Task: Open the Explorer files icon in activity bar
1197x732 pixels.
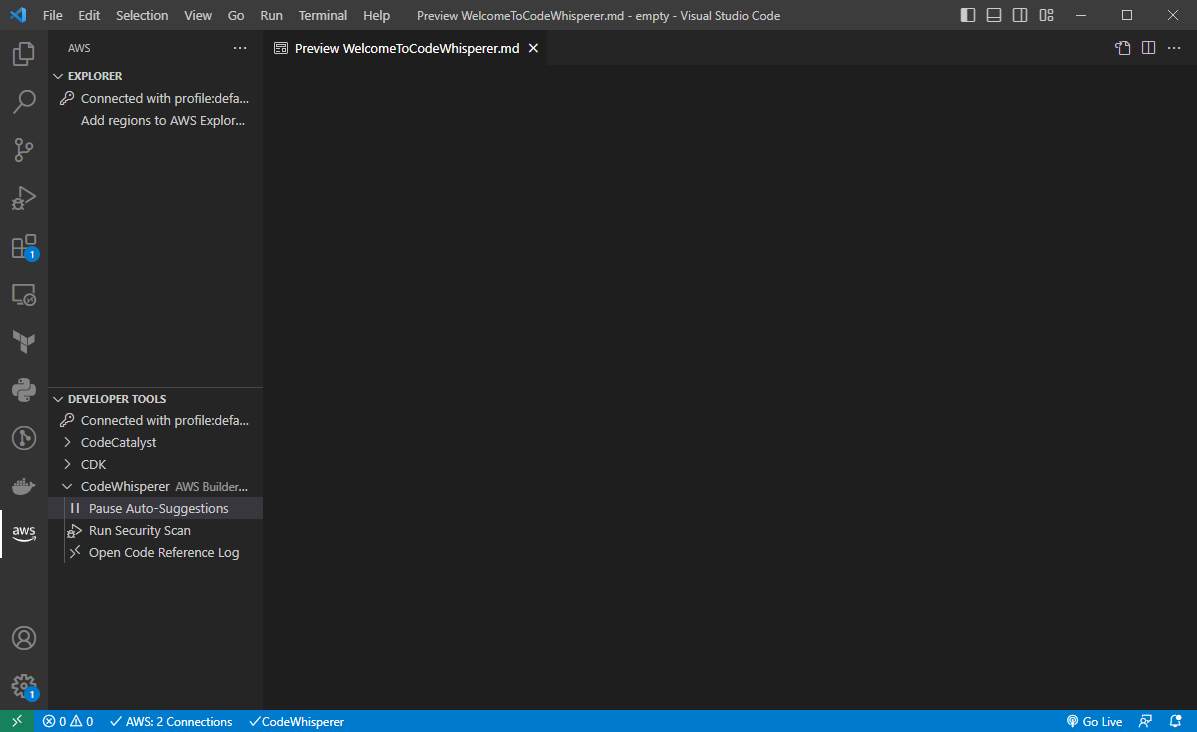Action: coord(24,53)
